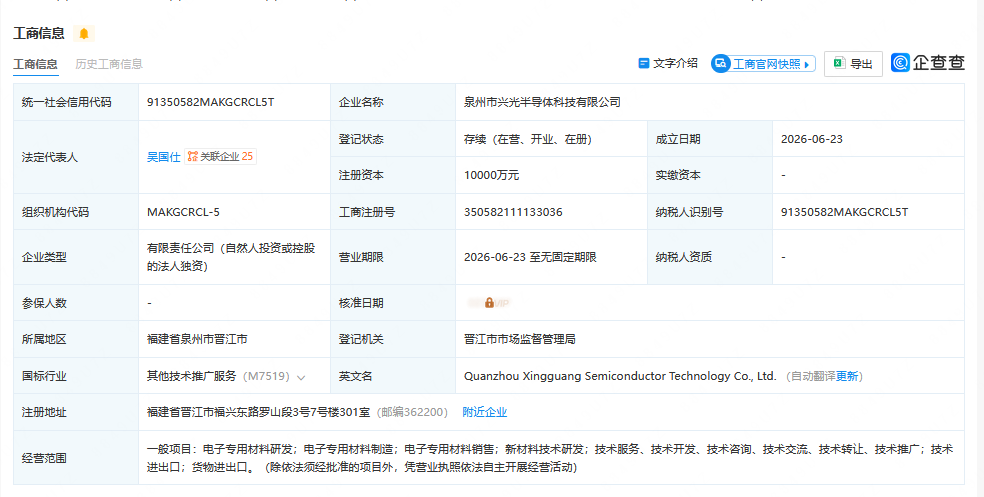
Task: Click the 附近企业 link
Action: [x=484, y=412]
